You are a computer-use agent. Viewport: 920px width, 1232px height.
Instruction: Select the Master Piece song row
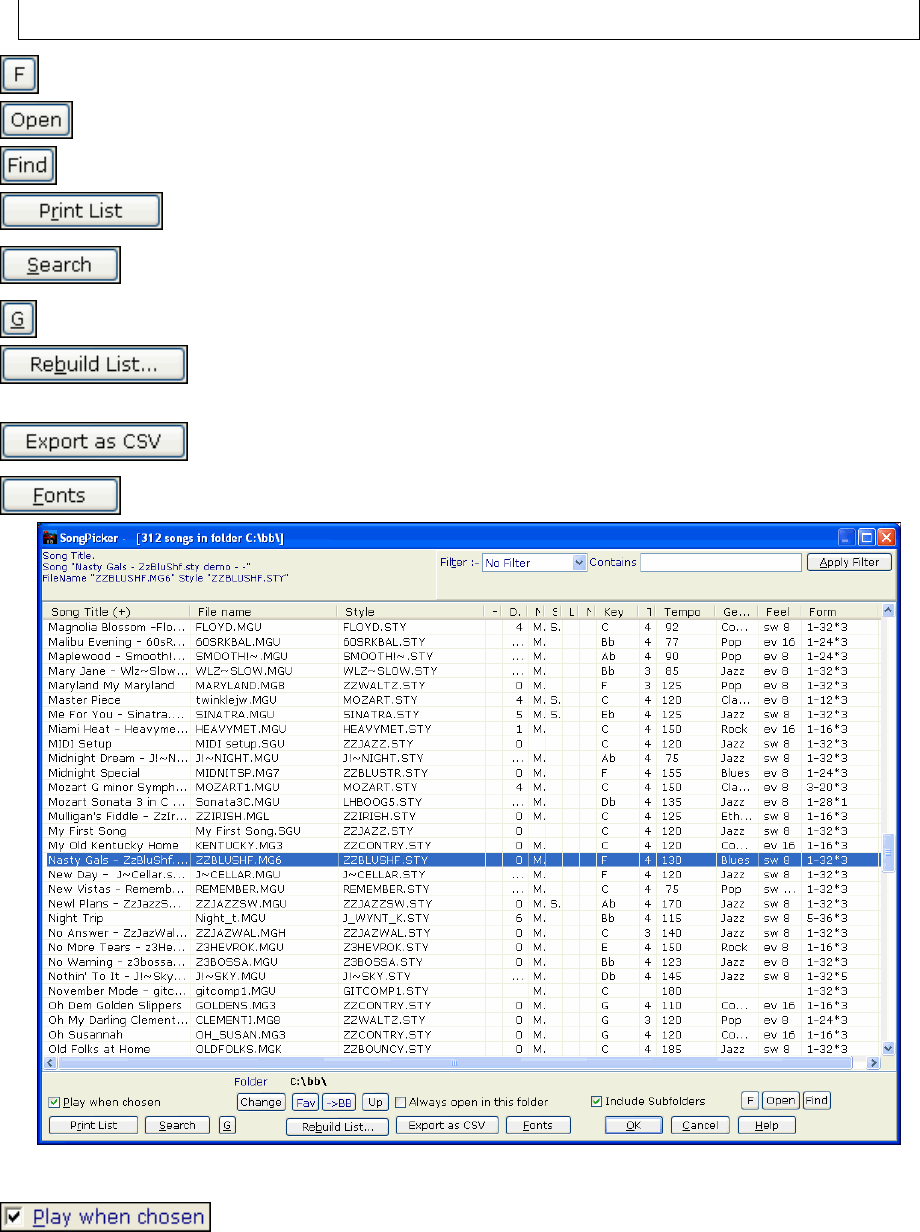coord(462,699)
